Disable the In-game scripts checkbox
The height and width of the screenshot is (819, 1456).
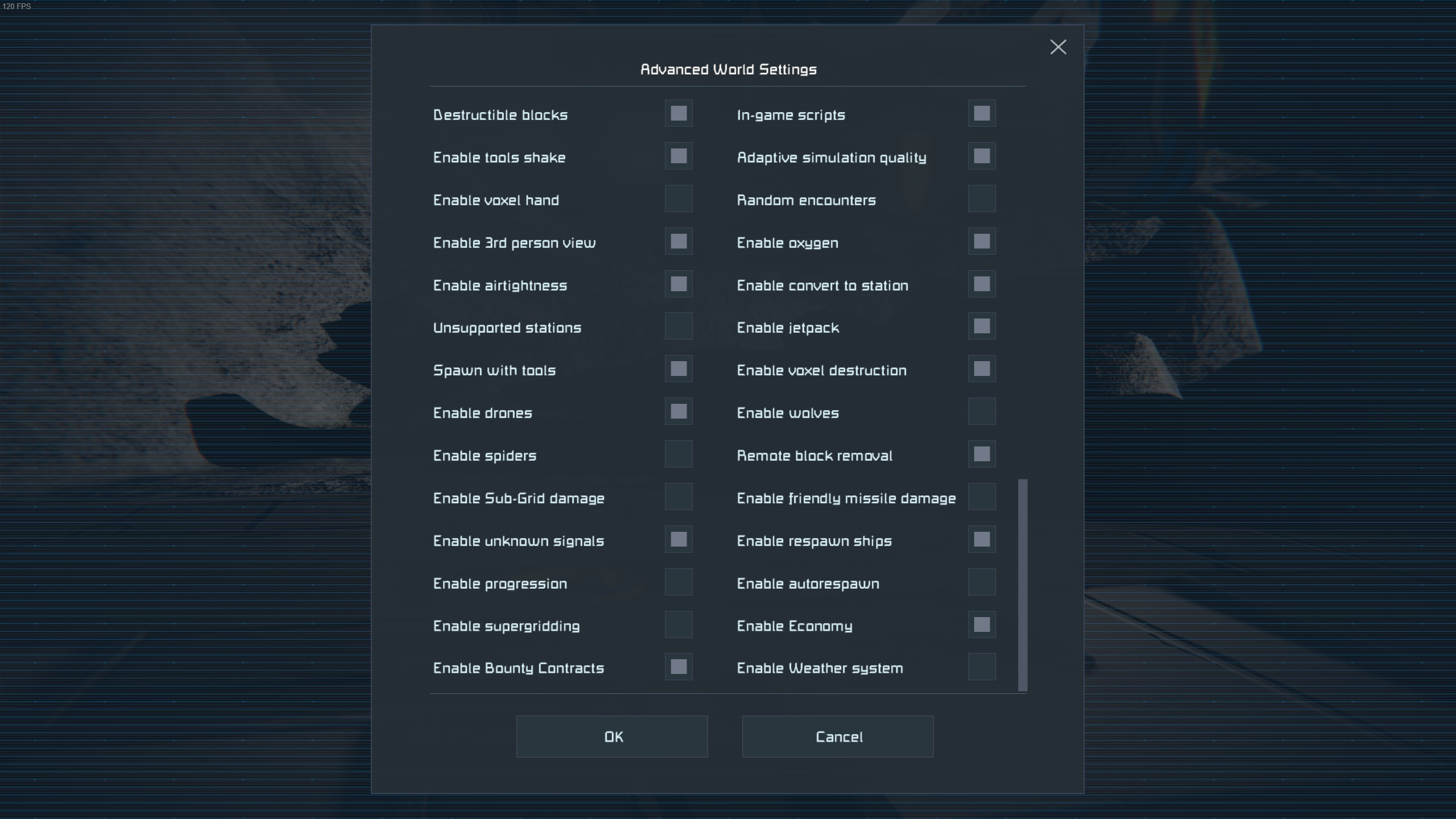tap(982, 114)
